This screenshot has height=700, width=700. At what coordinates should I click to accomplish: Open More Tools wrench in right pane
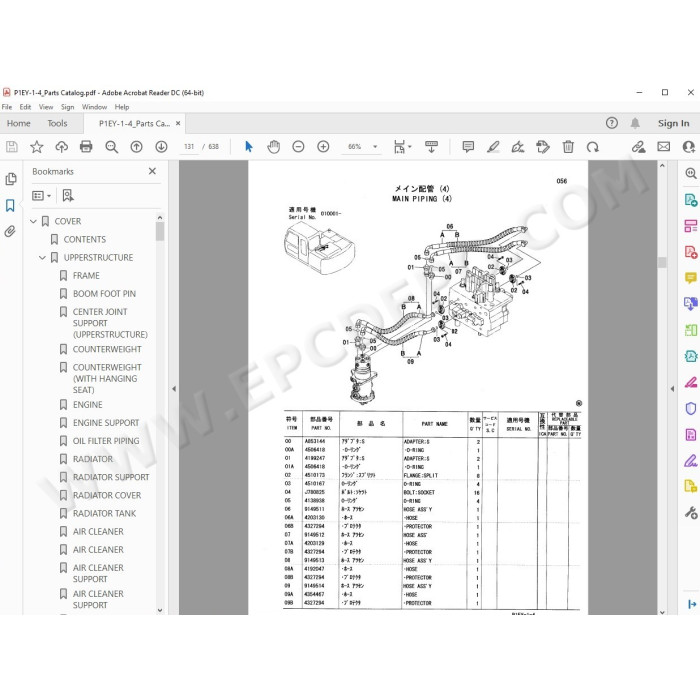[691, 513]
